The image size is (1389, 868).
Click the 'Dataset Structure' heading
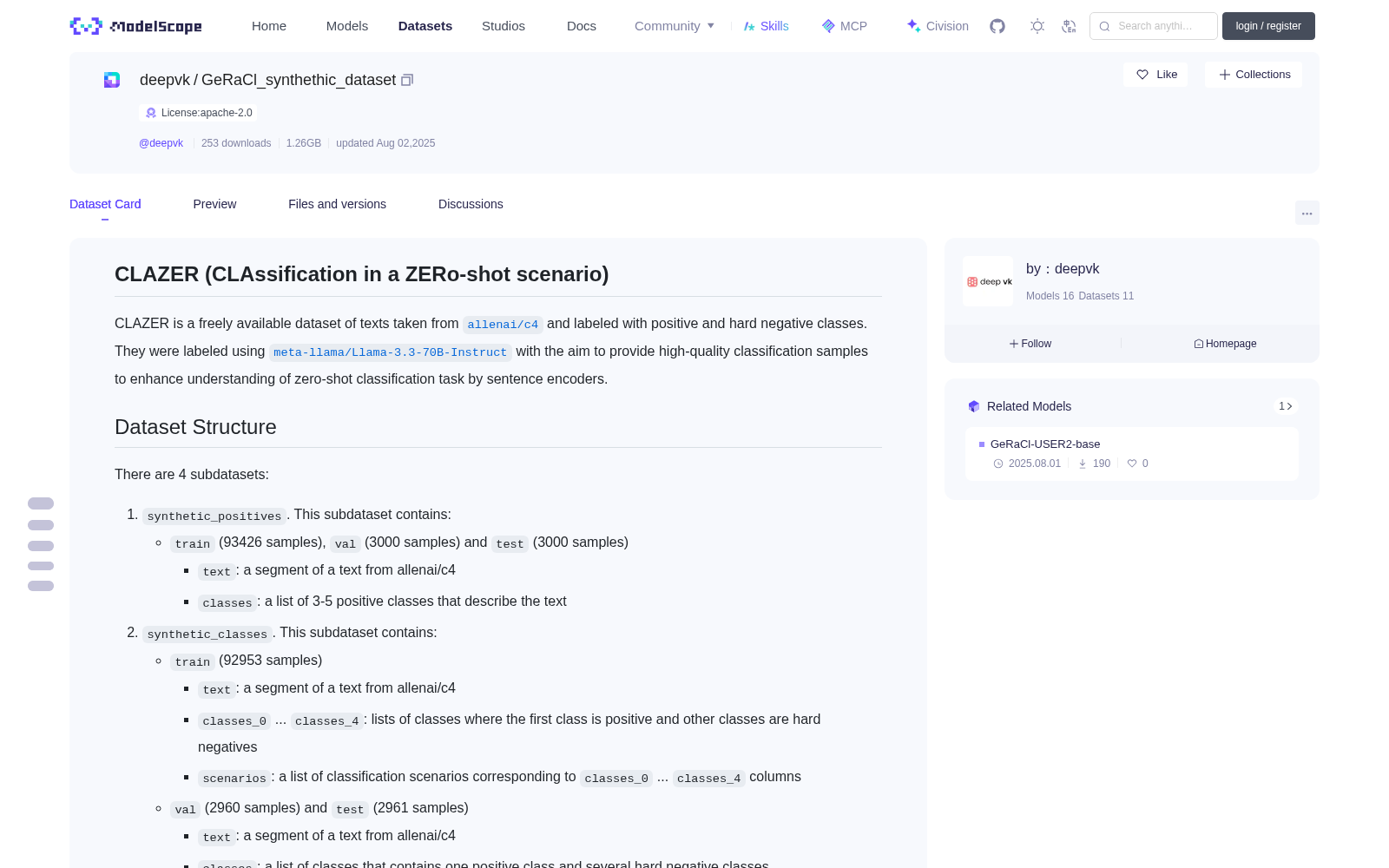pyautogui.click(x=195, y=427)
